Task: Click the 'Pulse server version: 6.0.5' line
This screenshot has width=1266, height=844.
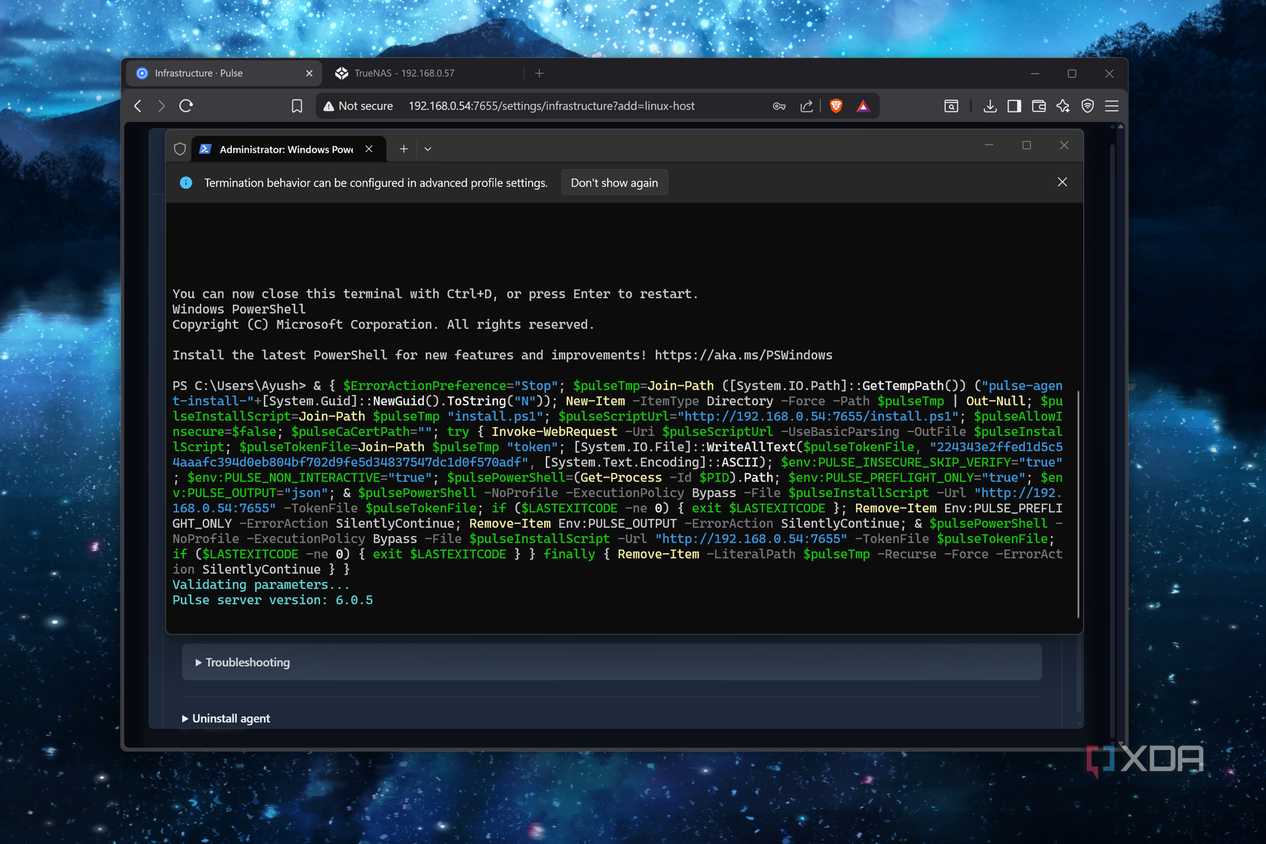Action: [272, 600]
